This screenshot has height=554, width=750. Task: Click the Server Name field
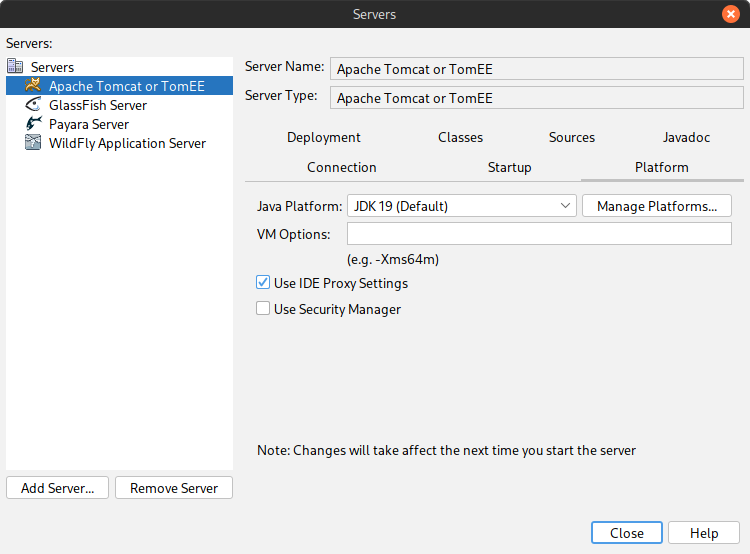537,69
